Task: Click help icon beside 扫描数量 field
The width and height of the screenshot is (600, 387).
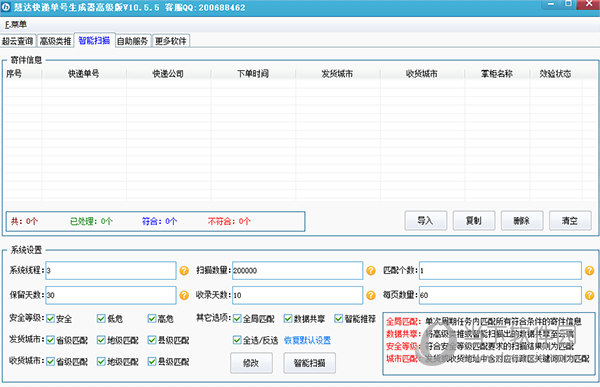Action: pyautogui.click(x=371, y=271)
